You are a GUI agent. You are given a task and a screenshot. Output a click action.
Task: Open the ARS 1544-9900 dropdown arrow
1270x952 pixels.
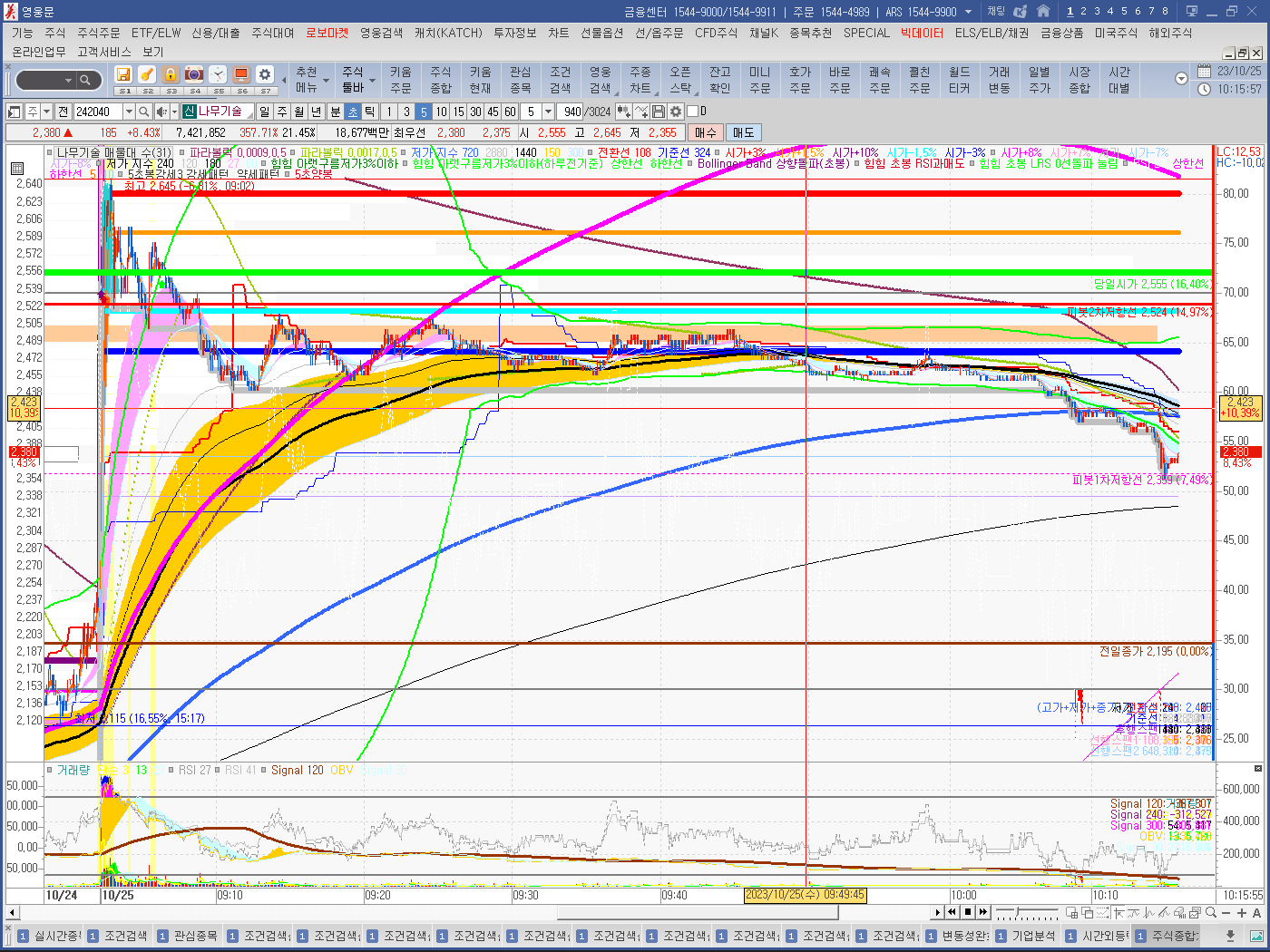(x=968, y=12)
